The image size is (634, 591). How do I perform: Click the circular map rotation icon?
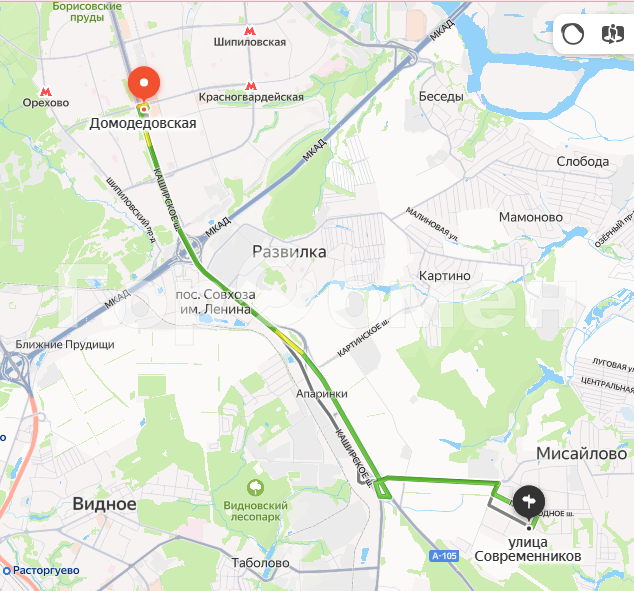tap(573, 34)
